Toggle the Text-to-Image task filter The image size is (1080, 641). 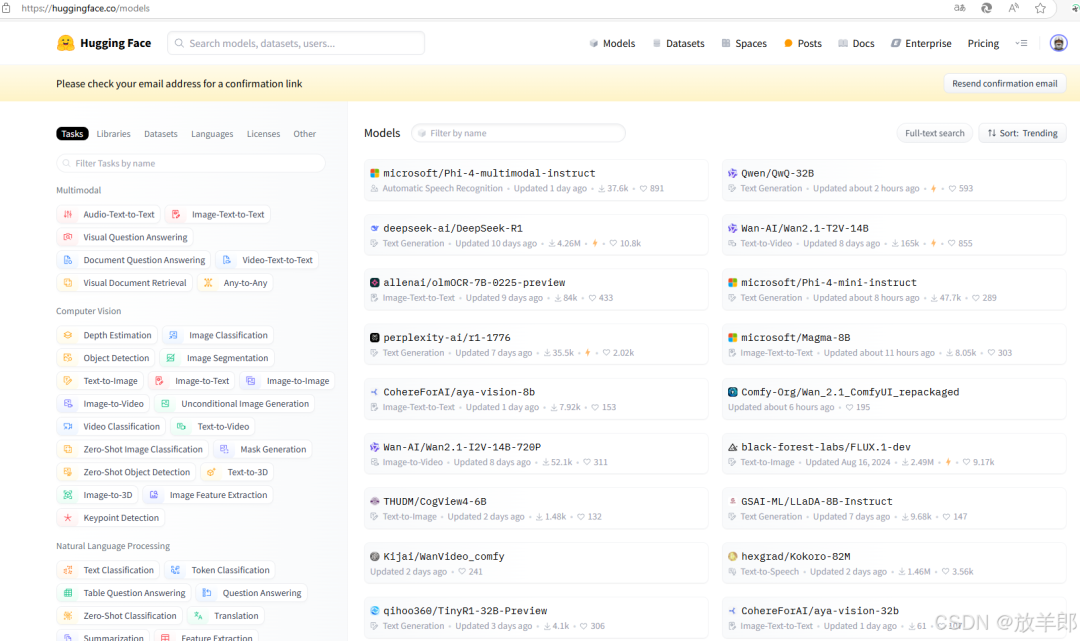[x=101, y=381]
